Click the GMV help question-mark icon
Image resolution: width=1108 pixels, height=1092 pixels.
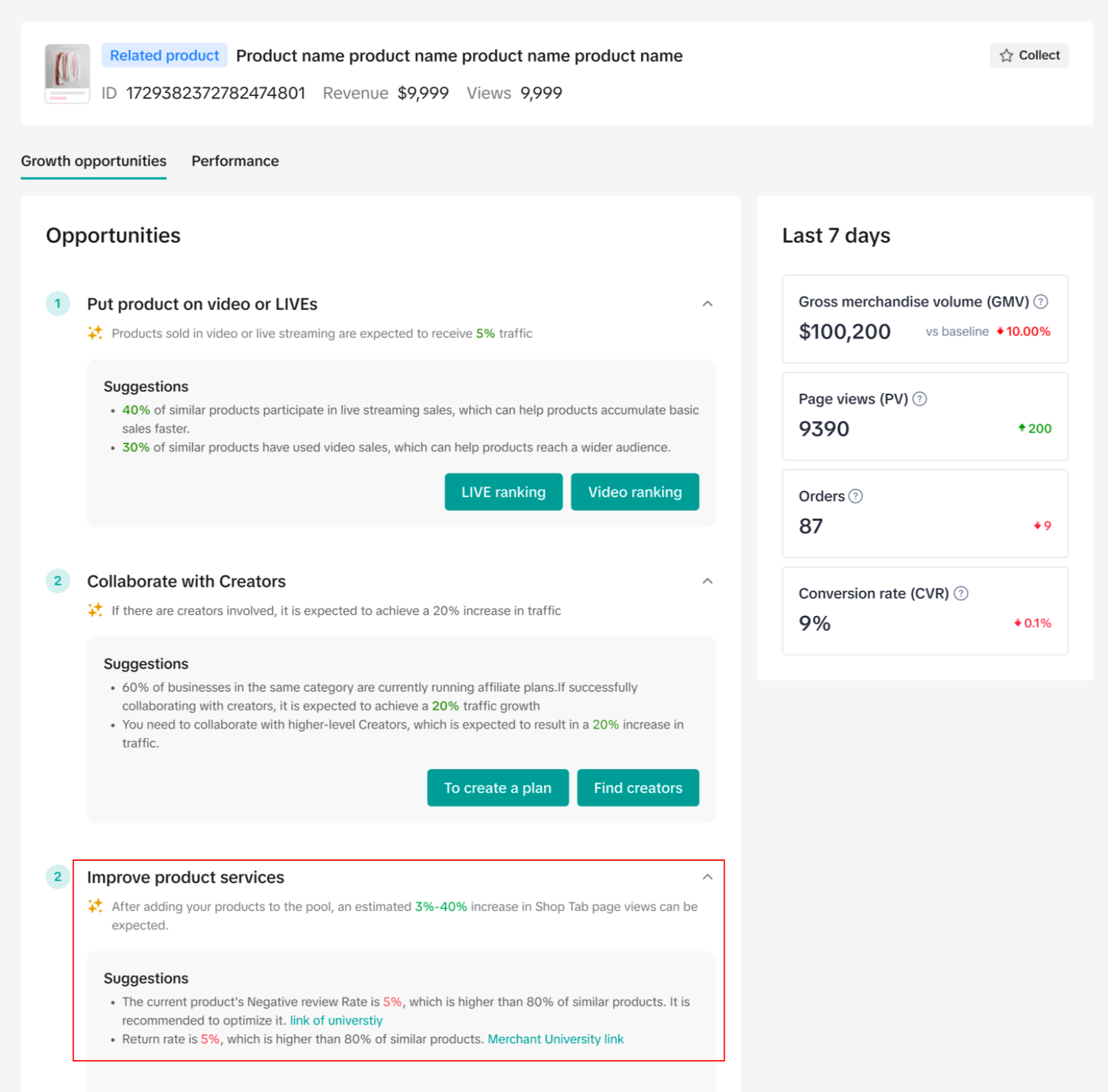point(1040,301)
